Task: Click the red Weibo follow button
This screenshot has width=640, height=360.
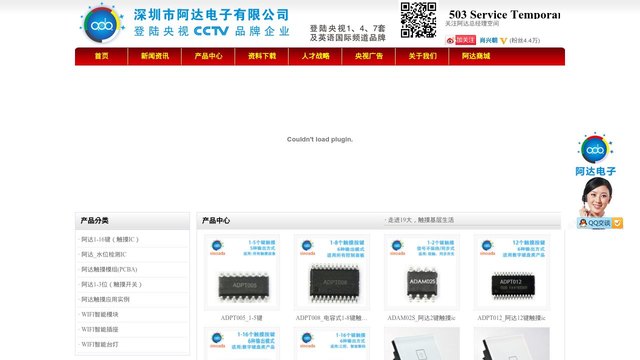Action: tap(465, 40)
